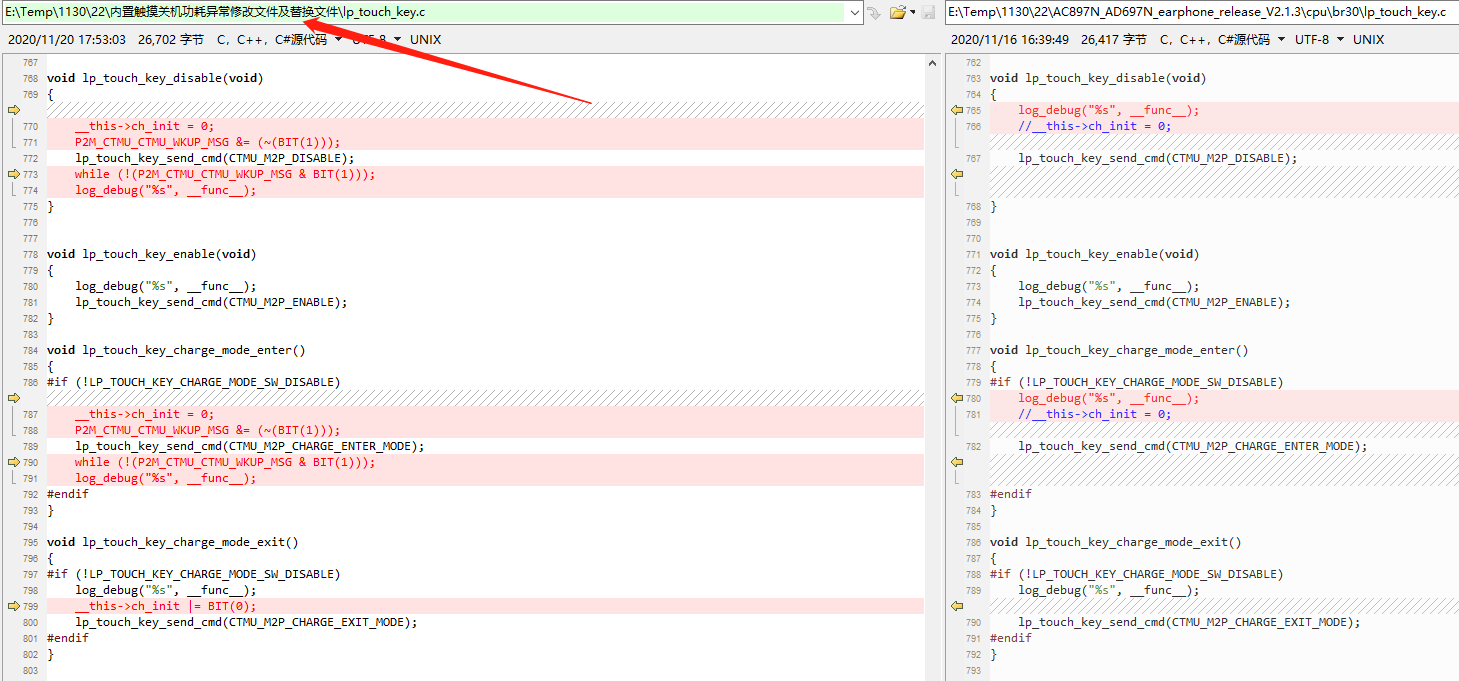Image resolution: width=1459 pixels, height=681 pixels.
Task: Click the open file folder icon
Action: pyautogui.click(x=897, y=12)
